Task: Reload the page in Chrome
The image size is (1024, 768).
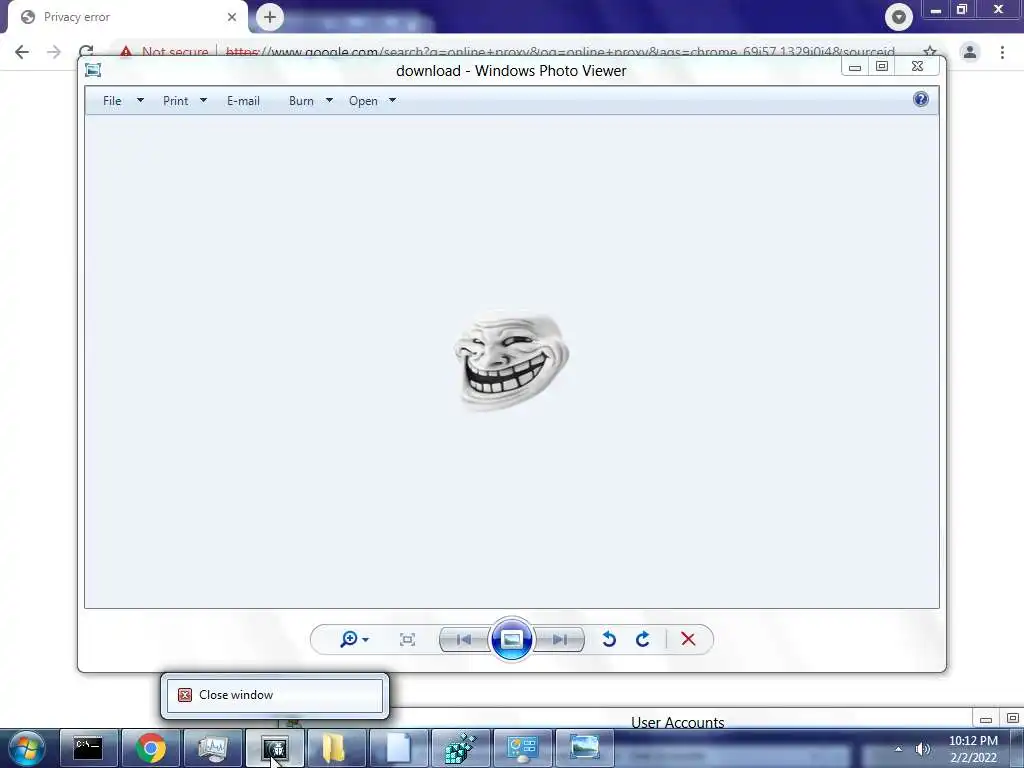Action: [86, 51]
